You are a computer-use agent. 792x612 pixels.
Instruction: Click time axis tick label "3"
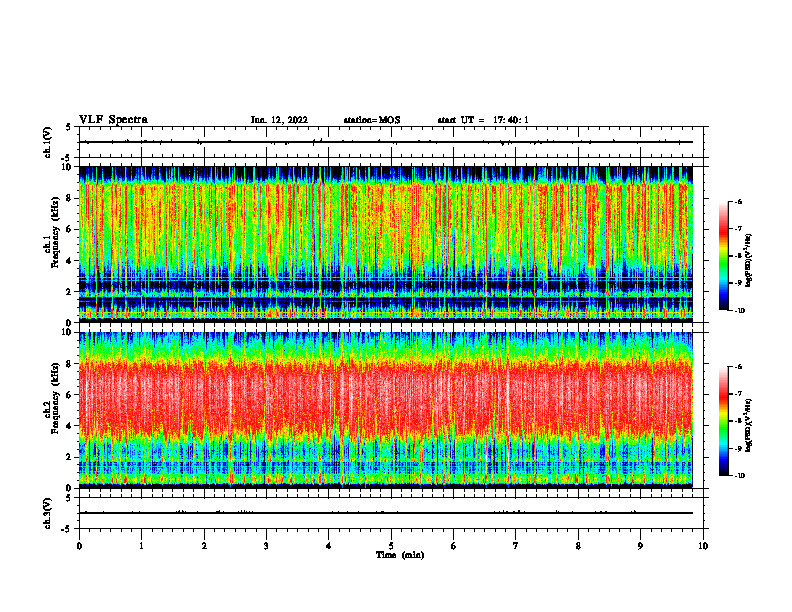[x=266, y=546]
